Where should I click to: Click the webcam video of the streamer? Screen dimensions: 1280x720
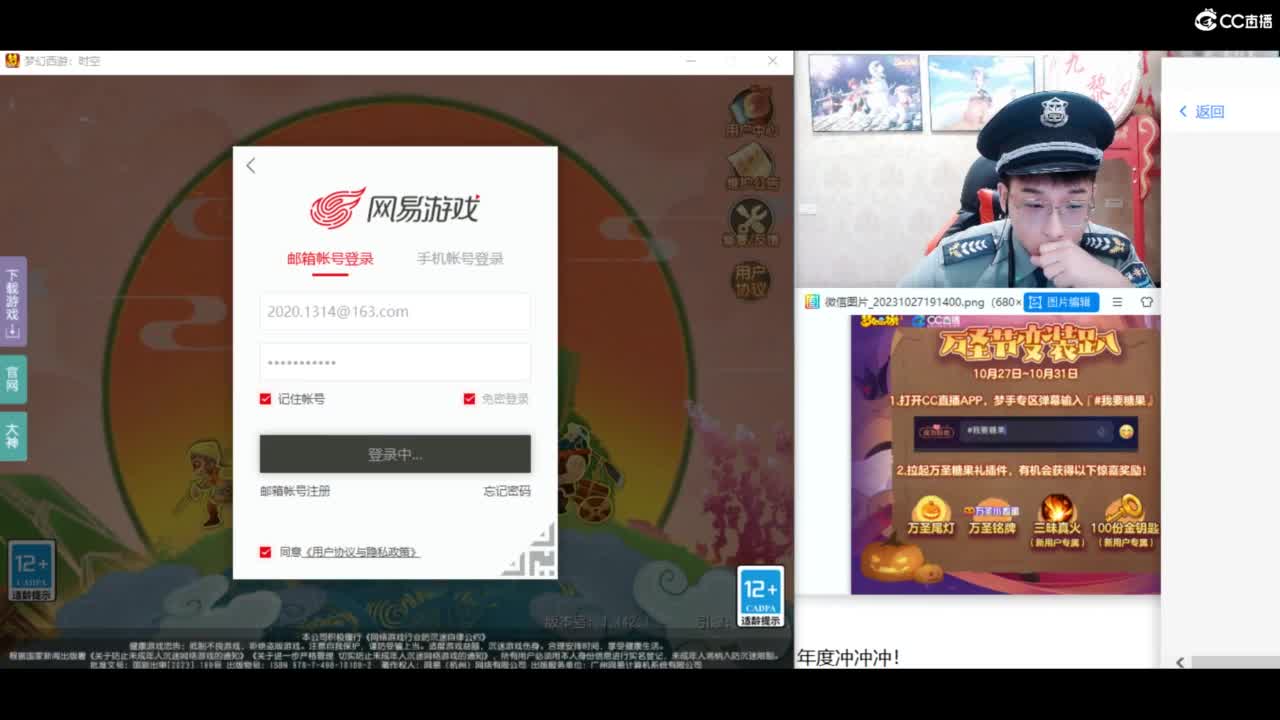pos(977,169)
